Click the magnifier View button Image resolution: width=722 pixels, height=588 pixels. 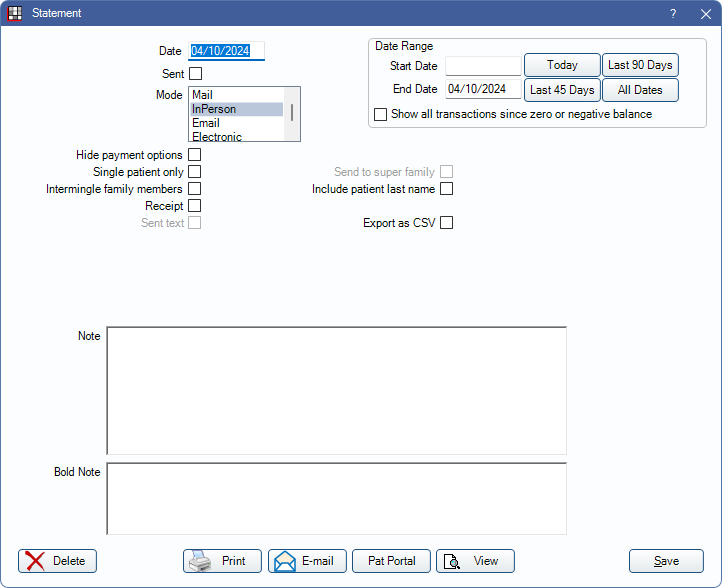pyautogui.click(x=475, y=561)
